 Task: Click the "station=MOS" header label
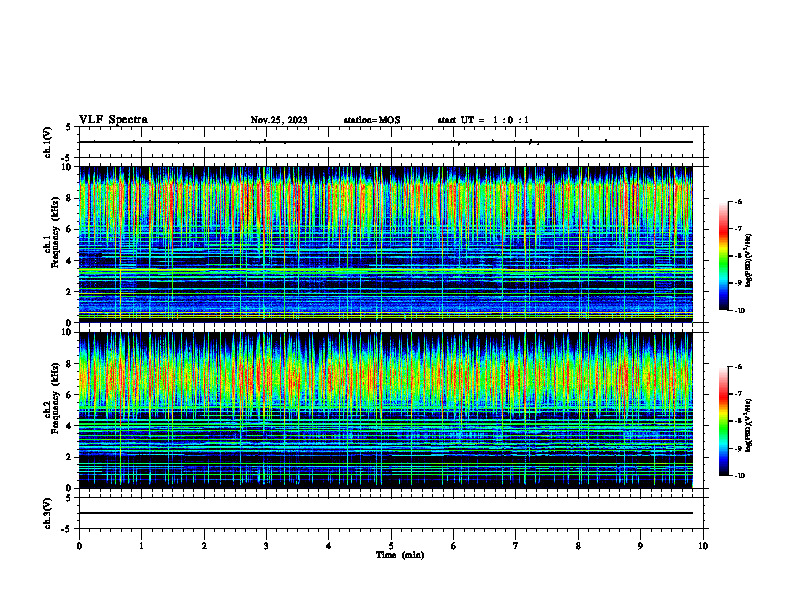point(372,120)
